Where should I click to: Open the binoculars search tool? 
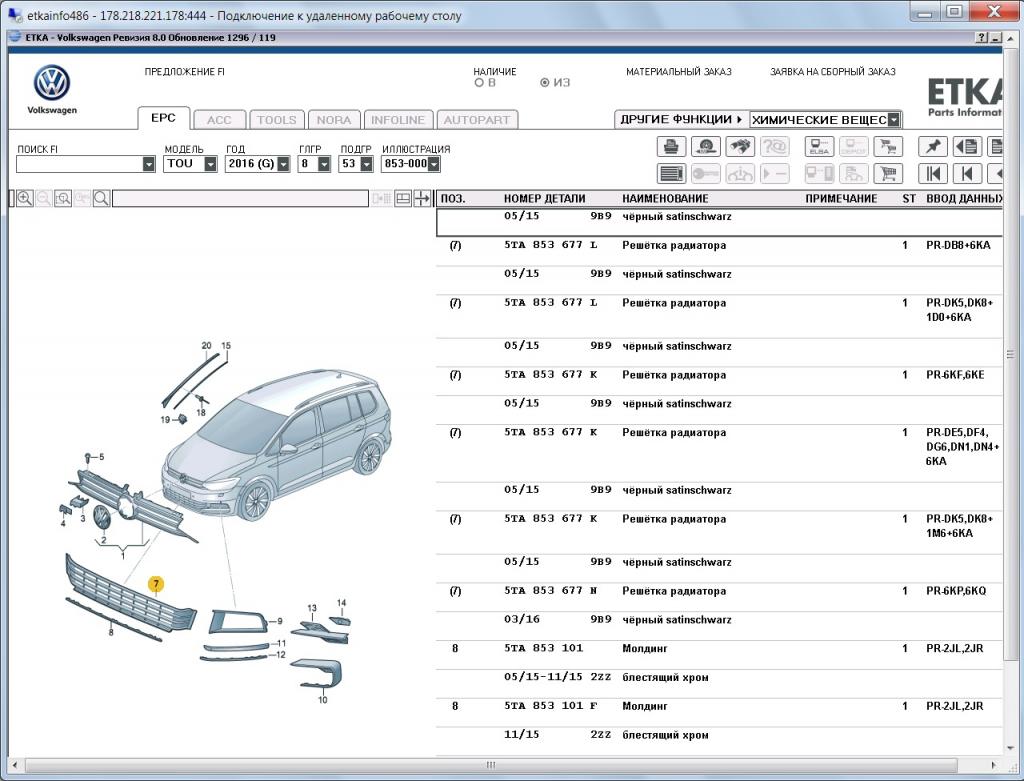740,146
